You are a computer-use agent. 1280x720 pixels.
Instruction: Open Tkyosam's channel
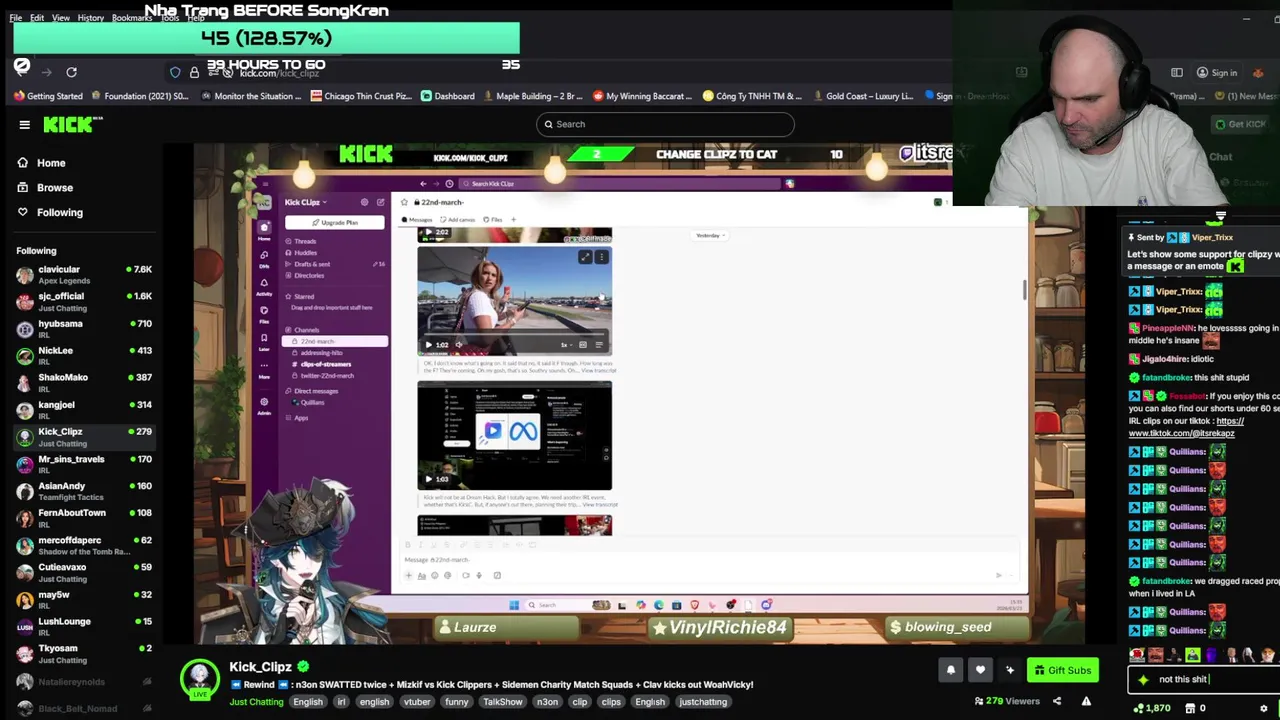[84, 653]
